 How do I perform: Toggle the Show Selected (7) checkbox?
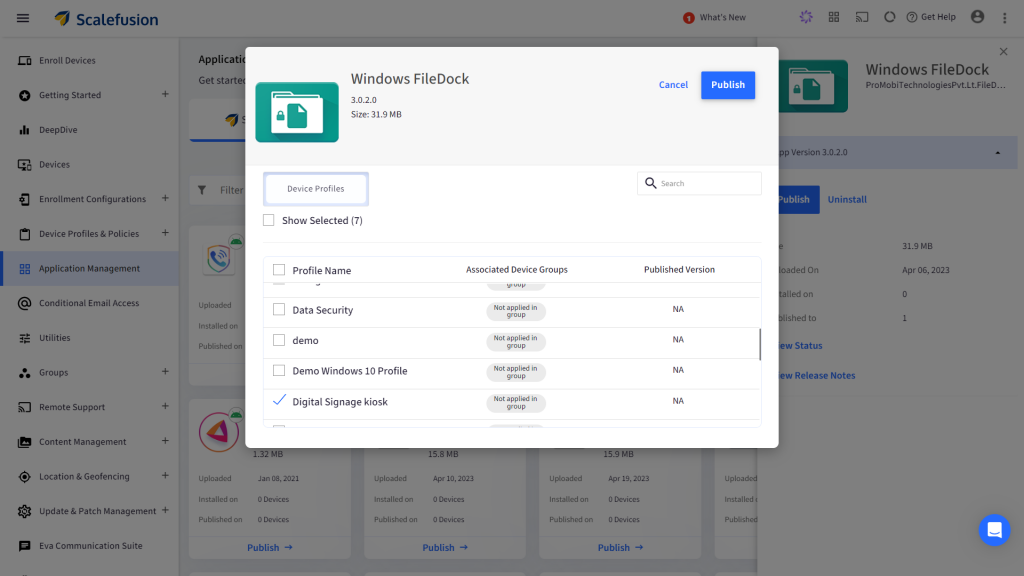pyautogui.click(x=269, y=220)
